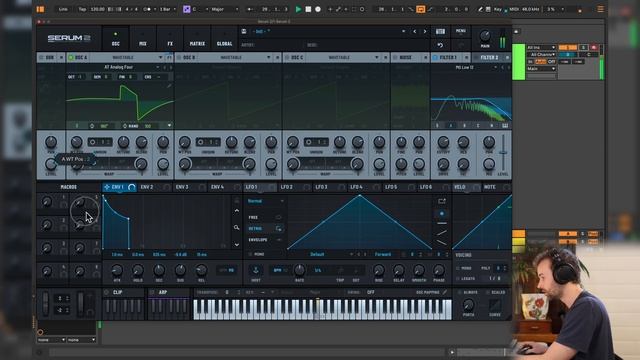Go to the previous preset arrow
Image resolution: width=640 pixels, height=360 pixels.
(415, 31)
